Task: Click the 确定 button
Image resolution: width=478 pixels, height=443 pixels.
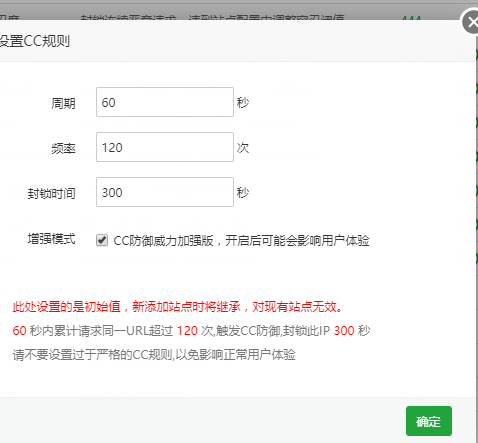Action: tap(429, 421)
